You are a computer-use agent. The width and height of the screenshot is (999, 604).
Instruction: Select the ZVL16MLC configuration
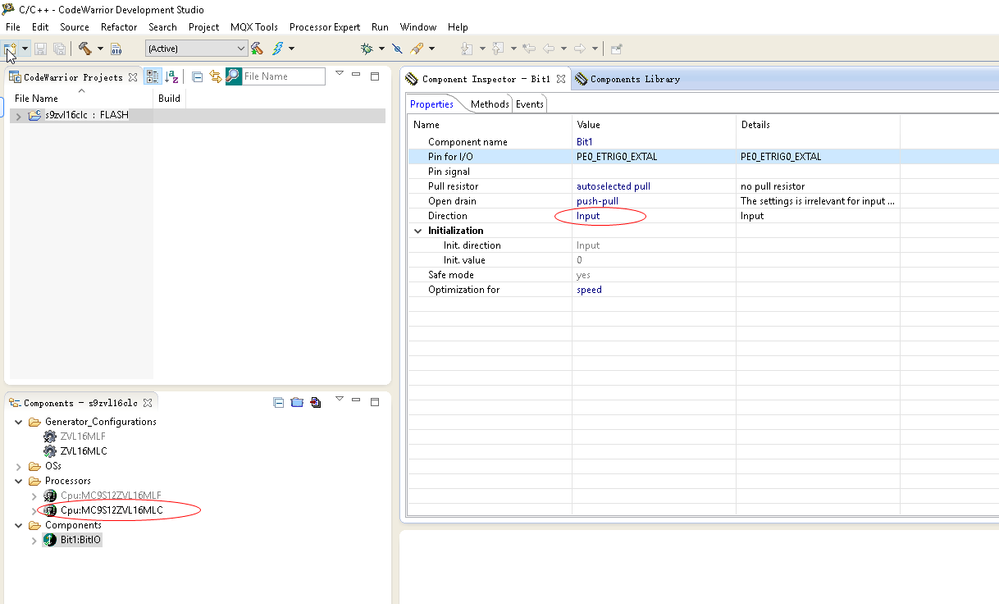point(83,451)
